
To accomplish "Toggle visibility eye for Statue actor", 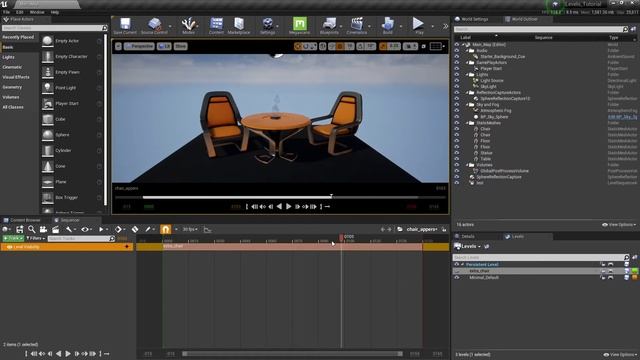I will coord(457,153).
